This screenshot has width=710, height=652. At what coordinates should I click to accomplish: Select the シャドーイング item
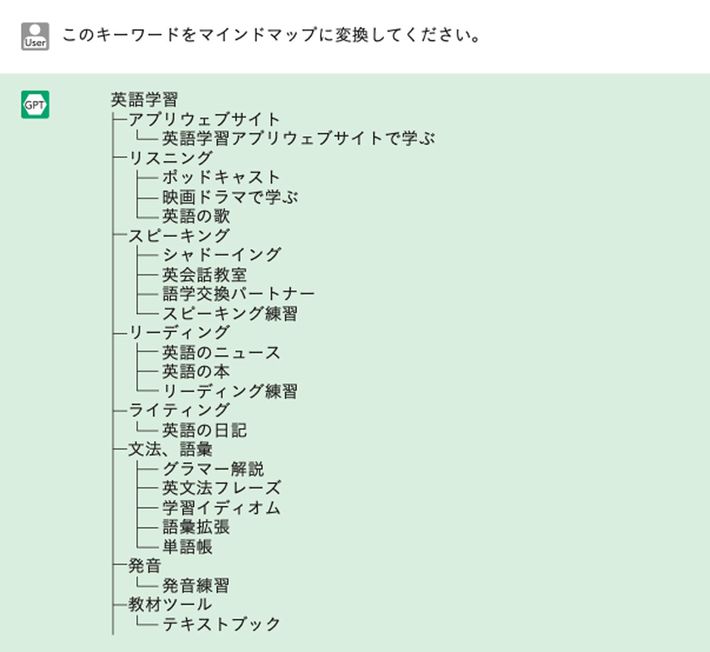pos(222,255)
